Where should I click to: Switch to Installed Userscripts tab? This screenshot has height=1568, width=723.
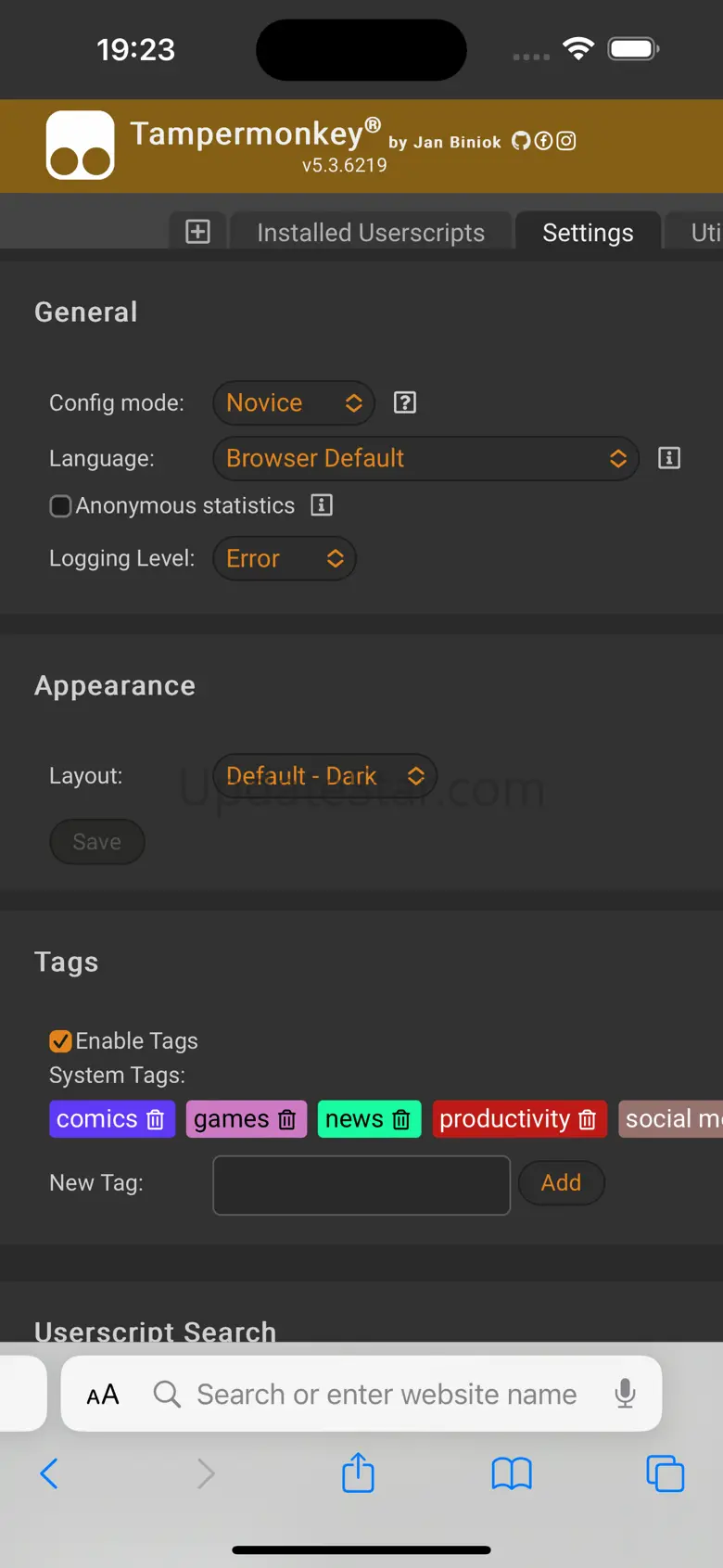(x=371, y=233)
